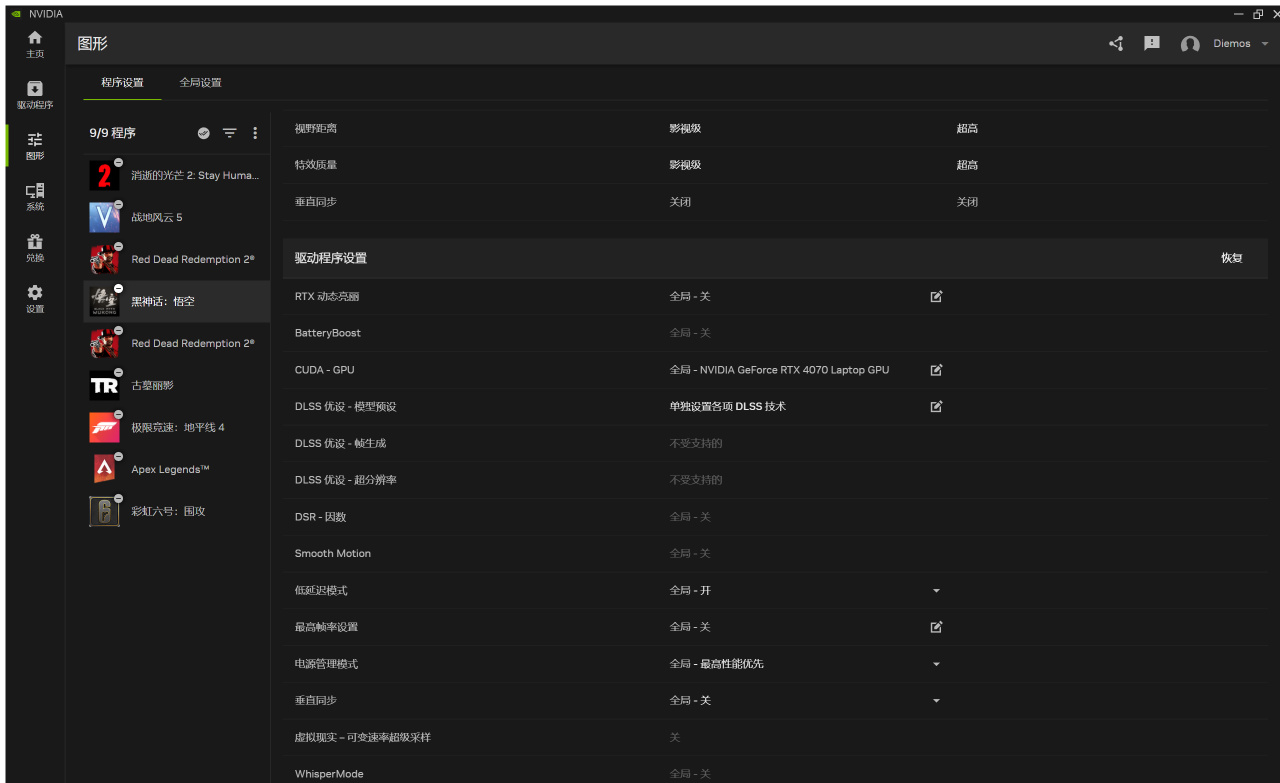Open the program list filter icon
The height and width of the screenshot is (783, 1280).
(230, 133)
